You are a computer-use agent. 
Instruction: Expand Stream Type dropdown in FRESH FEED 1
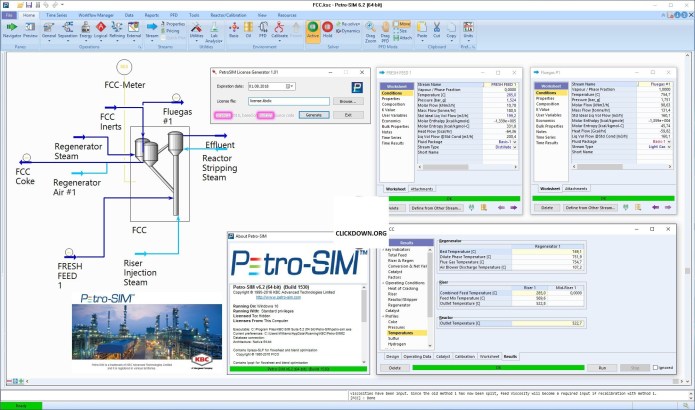(x=515, y=147)
